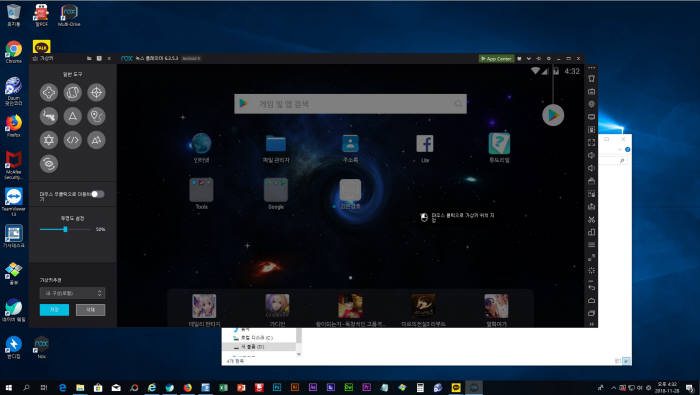Adjust the transparency slider
The width and height of the screenshot is (700, 395).
click(65, 229)
